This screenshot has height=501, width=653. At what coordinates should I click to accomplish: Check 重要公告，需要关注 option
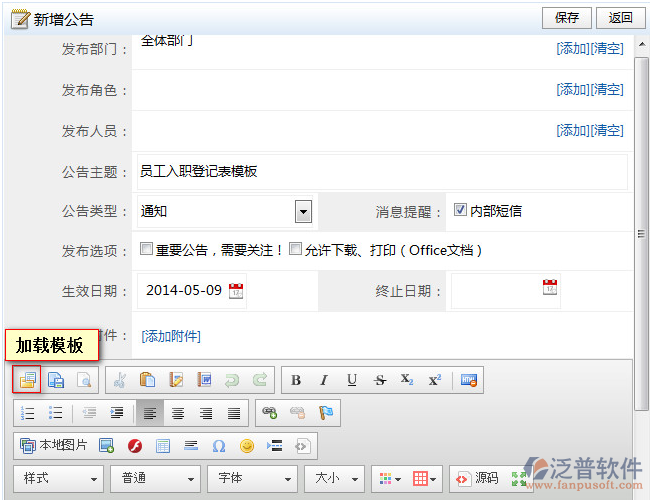click(146, 250)
